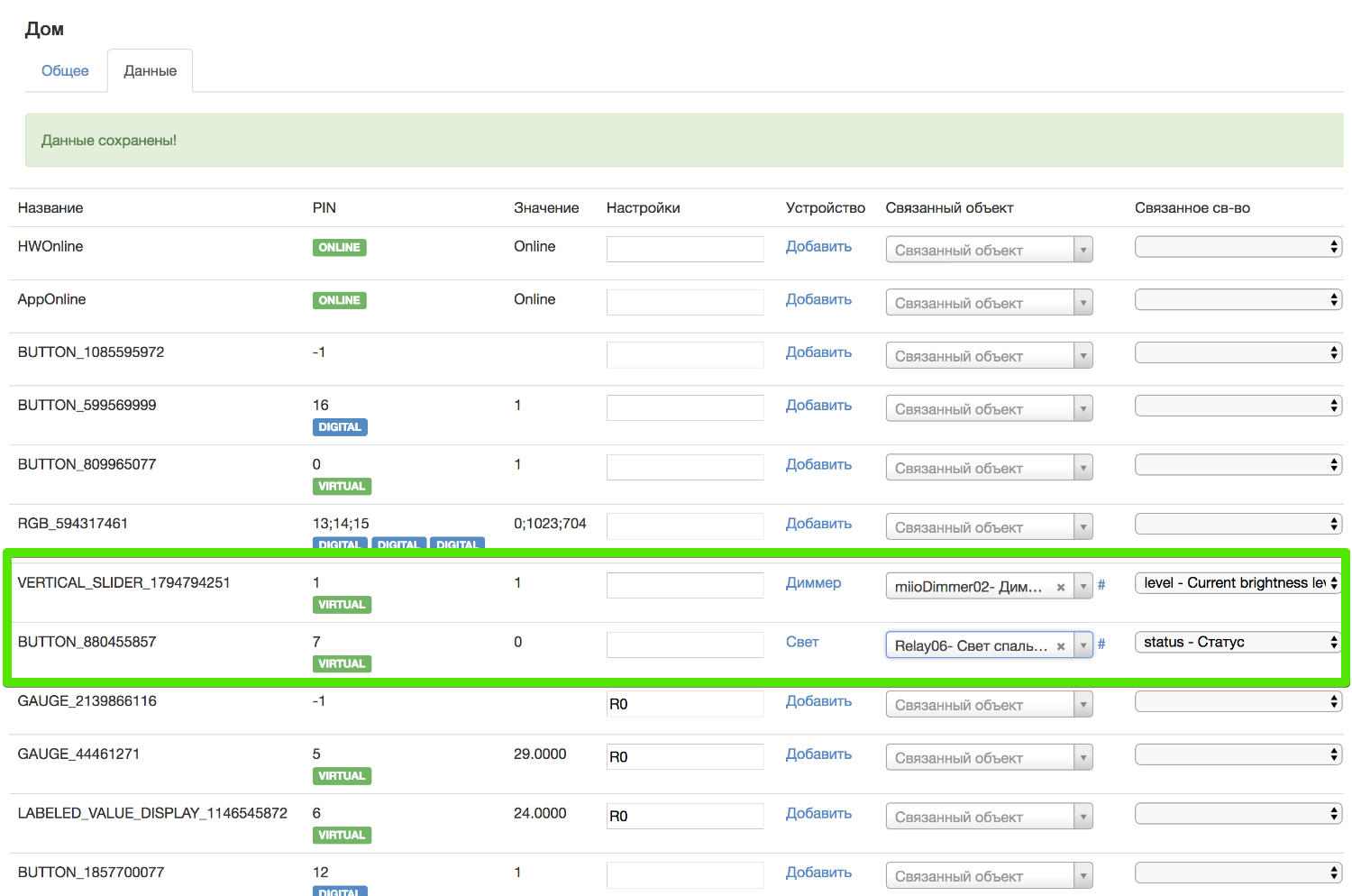Clear Relay06 linked object selection
The height and width of the screenshot is (896, 1352).
(x=1061, y=646)
